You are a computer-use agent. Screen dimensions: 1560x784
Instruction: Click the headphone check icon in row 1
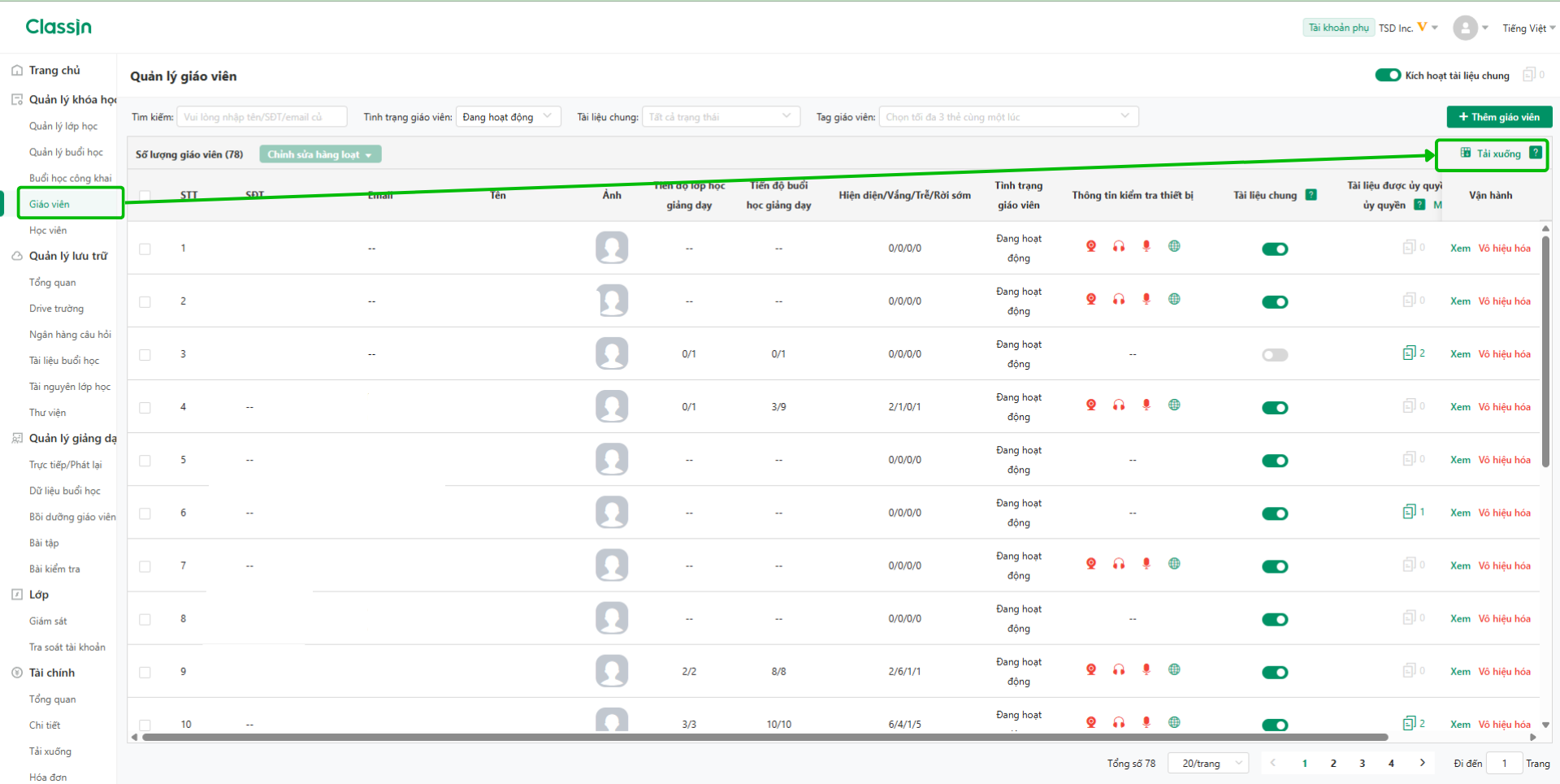pyautogui.click(x=1119, y=246)
